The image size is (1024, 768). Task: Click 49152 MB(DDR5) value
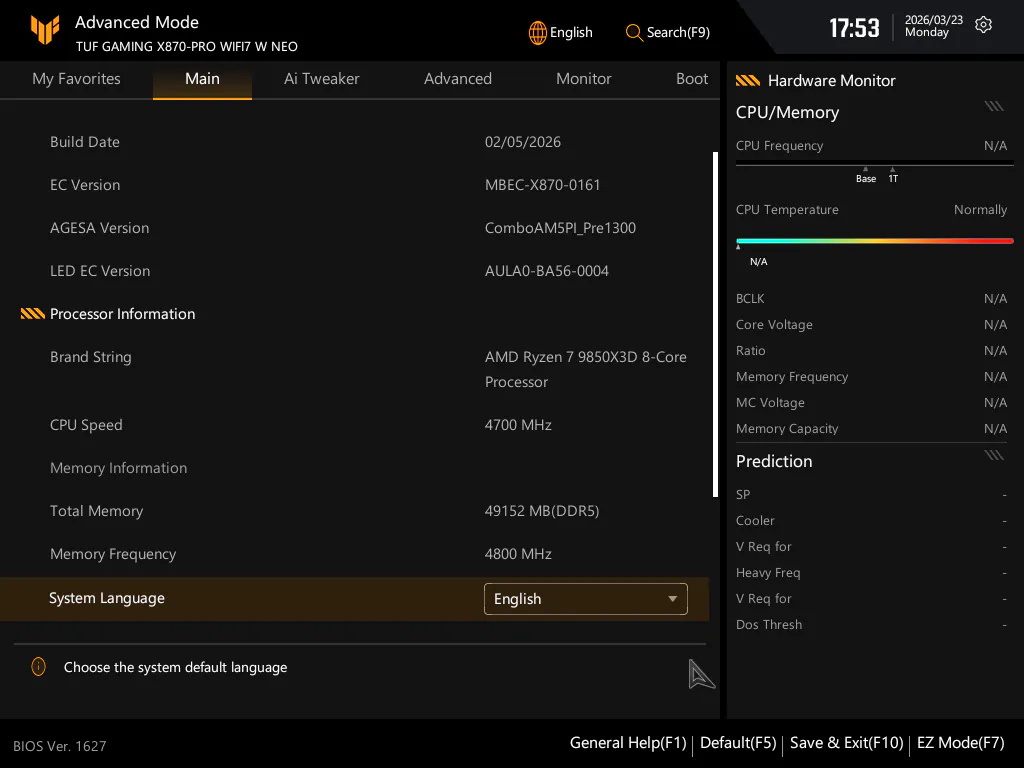coord(541,511)
